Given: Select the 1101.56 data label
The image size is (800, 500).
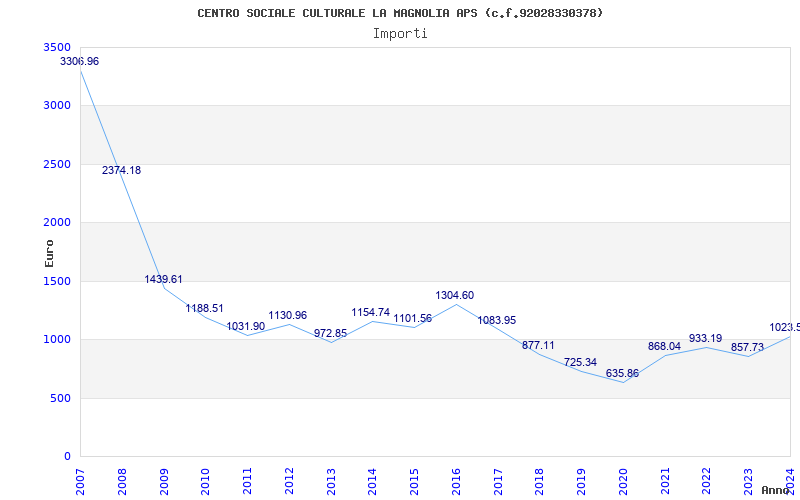Looking at the screenshot, I should (x=413, y=319).
